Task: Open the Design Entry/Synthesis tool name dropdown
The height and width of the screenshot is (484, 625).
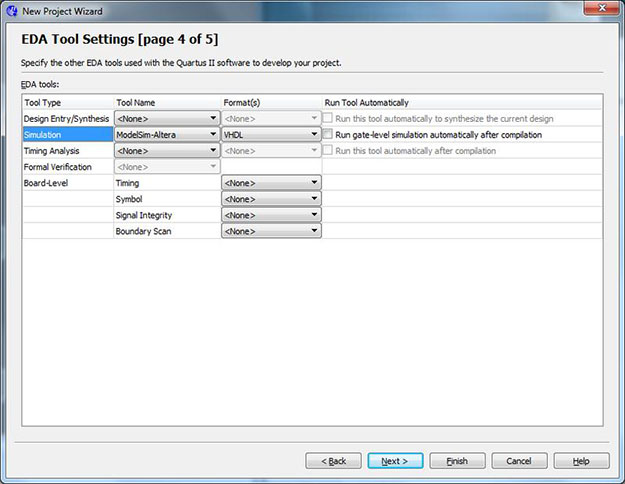Action: click(167, 118)
